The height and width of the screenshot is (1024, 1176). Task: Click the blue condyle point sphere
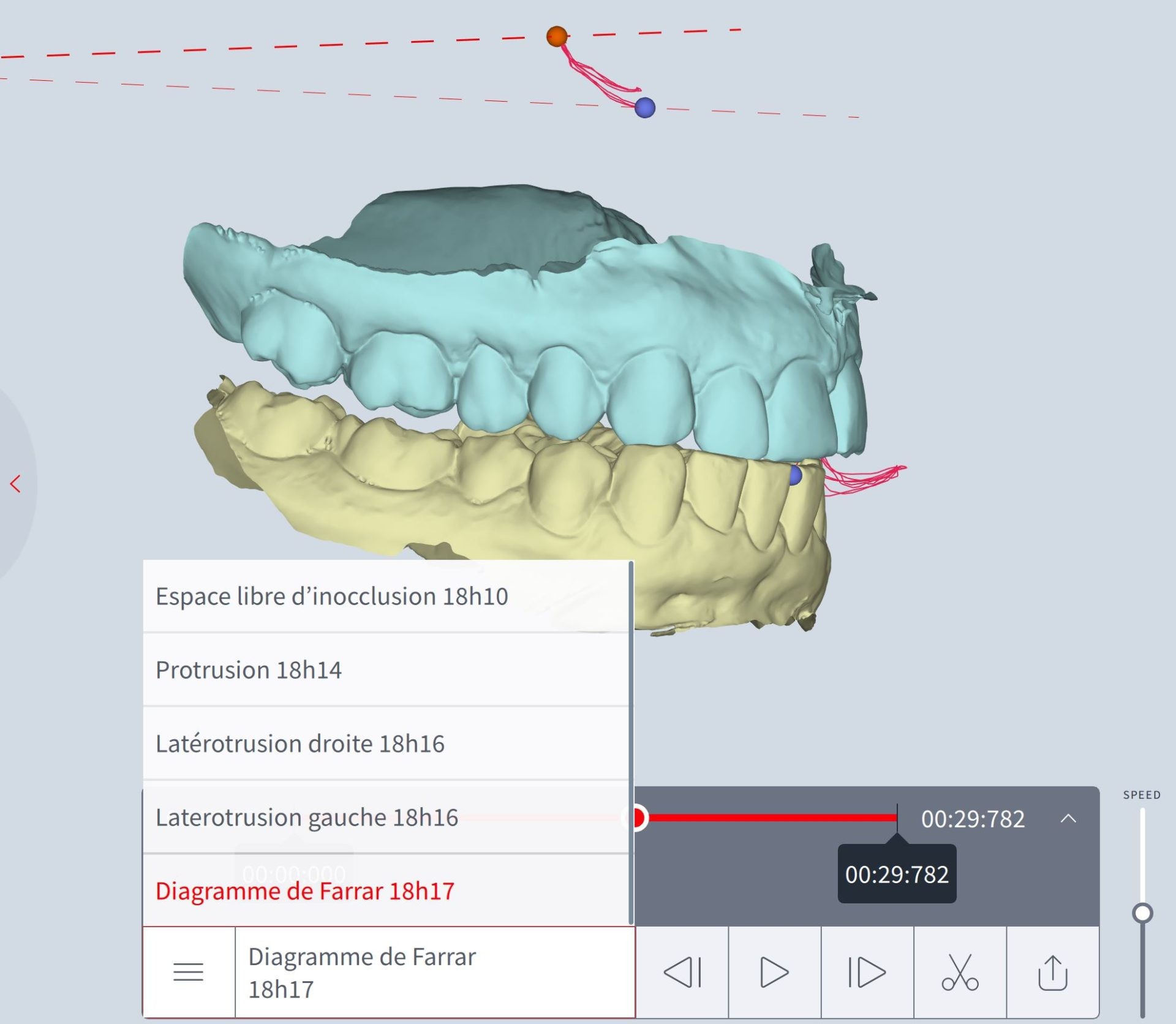pyautogui.click(x=645, y=108)
